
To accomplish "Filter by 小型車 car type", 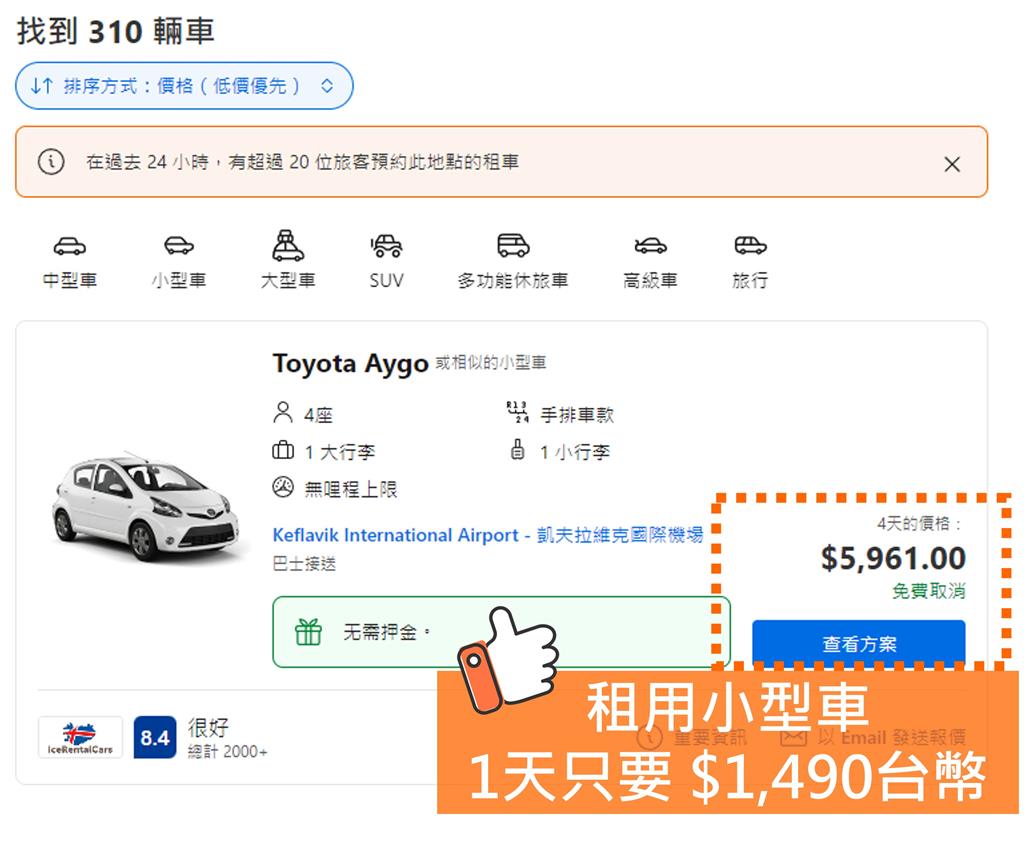I will [x=179, y=262].
